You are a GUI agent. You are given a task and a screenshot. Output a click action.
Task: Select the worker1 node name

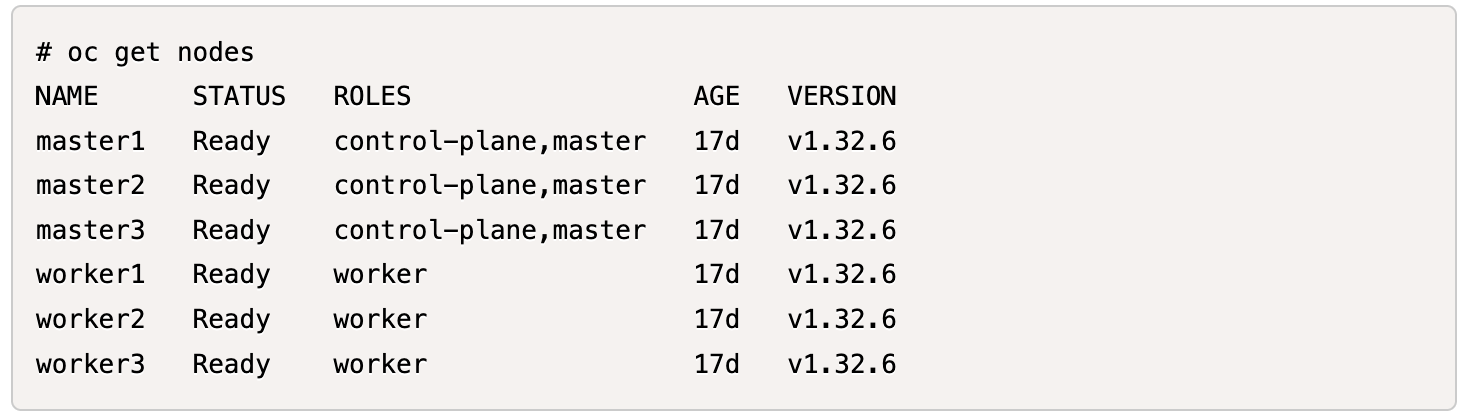(90, 275)
